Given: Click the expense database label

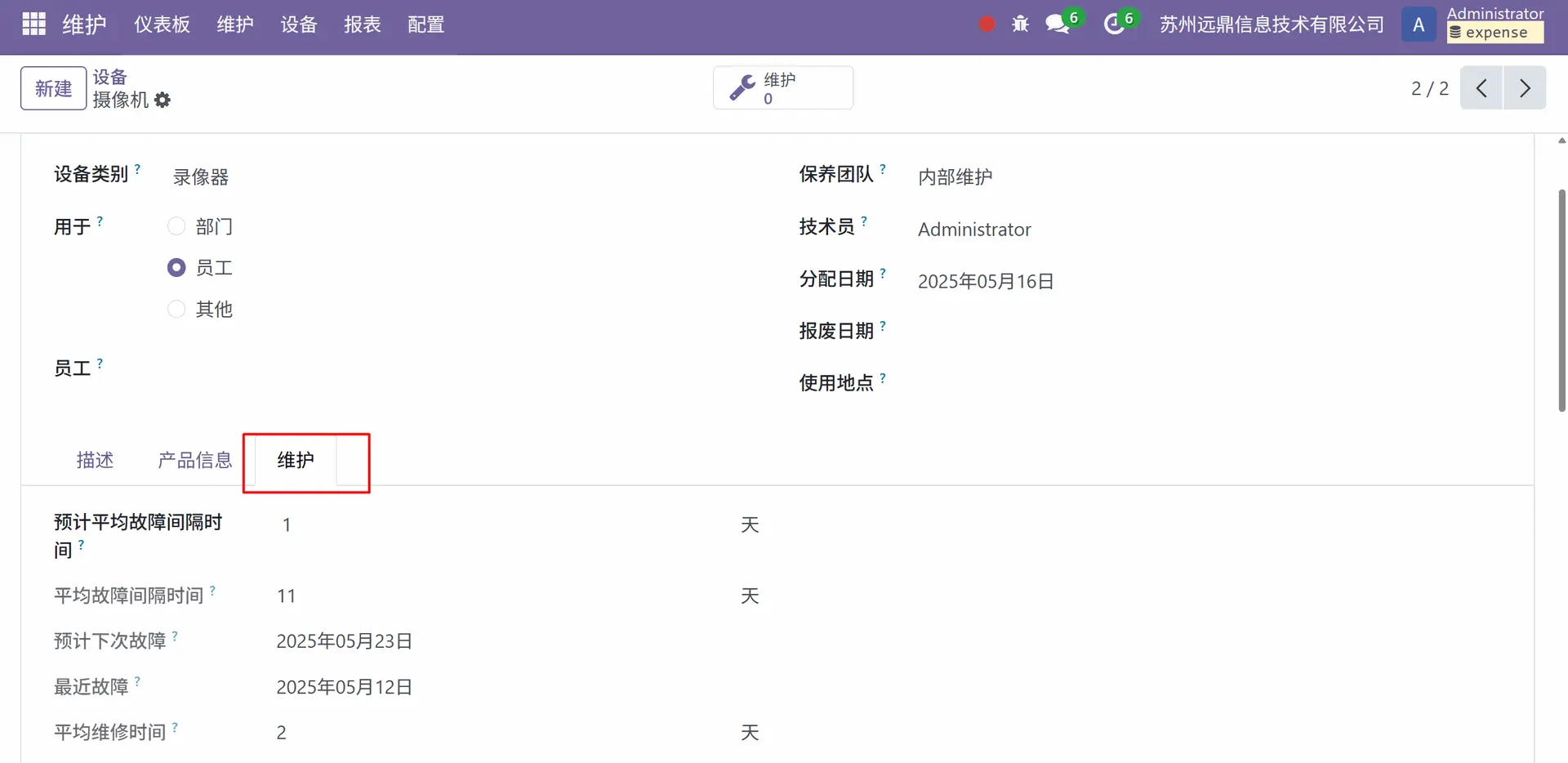Looking at the screenshot, I should pyautogui.click(x=1495, y=33).
